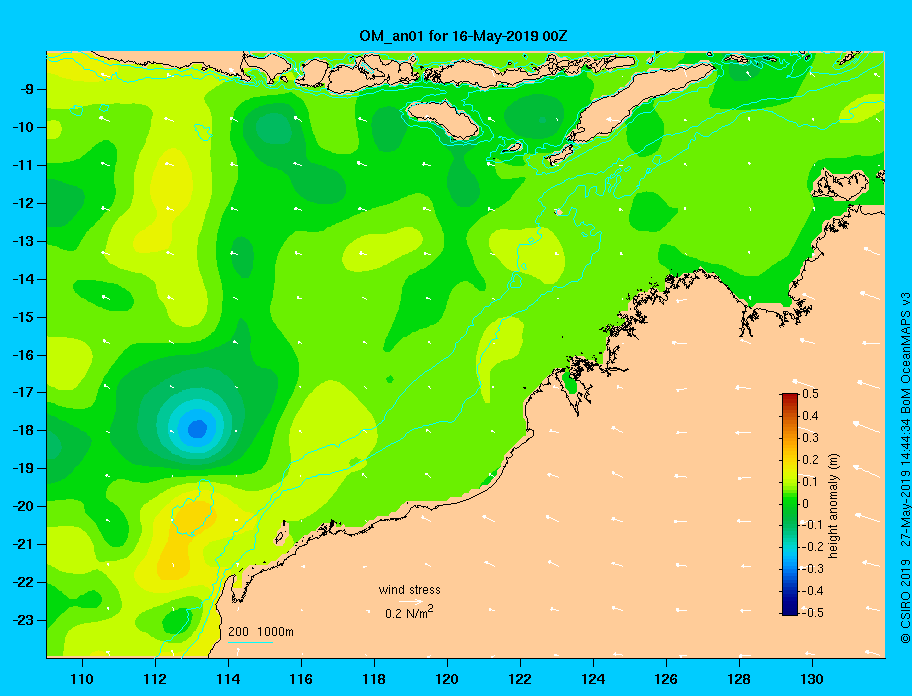
Task: Click the longitude label 126
Action: click(x=666, y=679)
